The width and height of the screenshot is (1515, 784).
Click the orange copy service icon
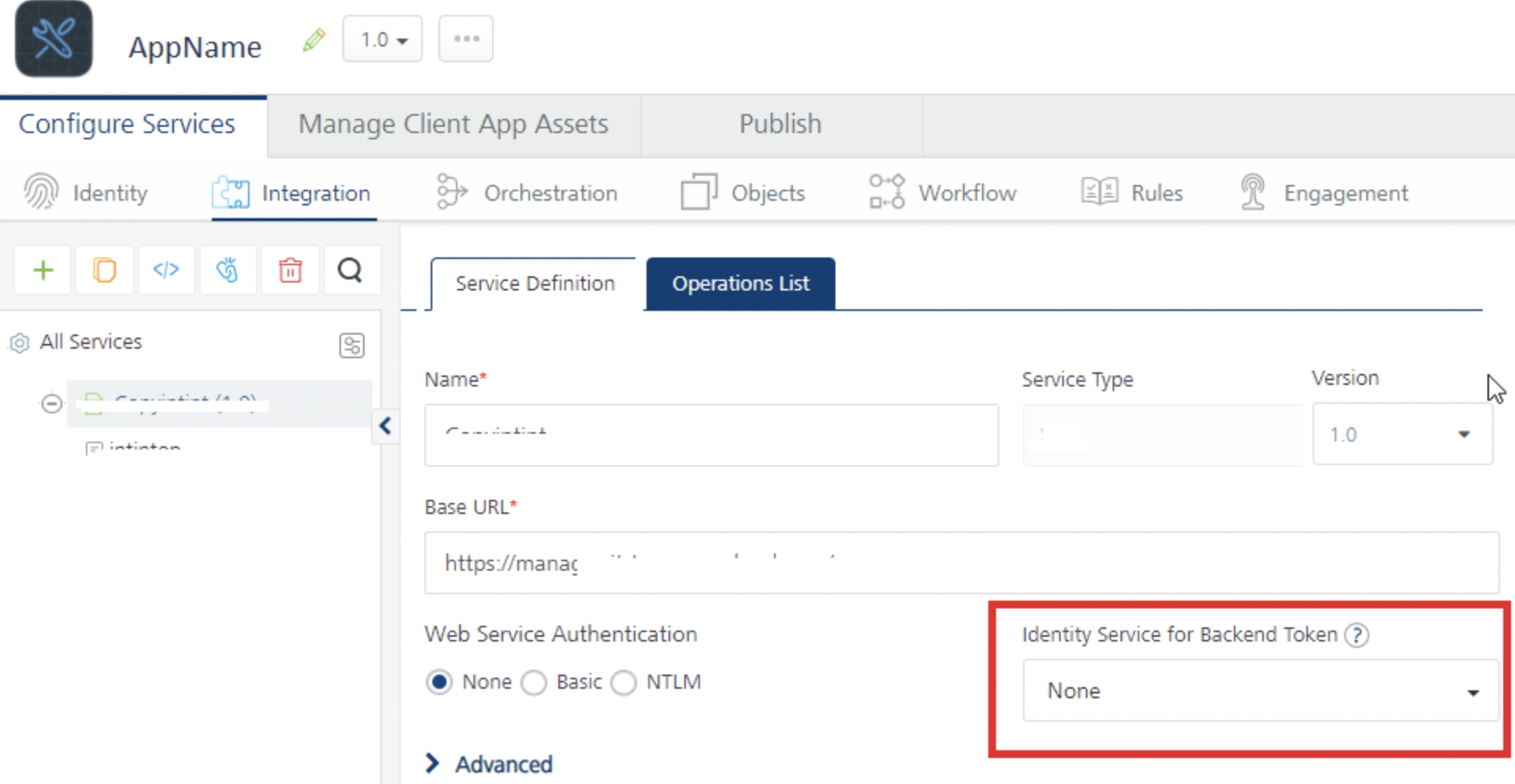point(104,271)
